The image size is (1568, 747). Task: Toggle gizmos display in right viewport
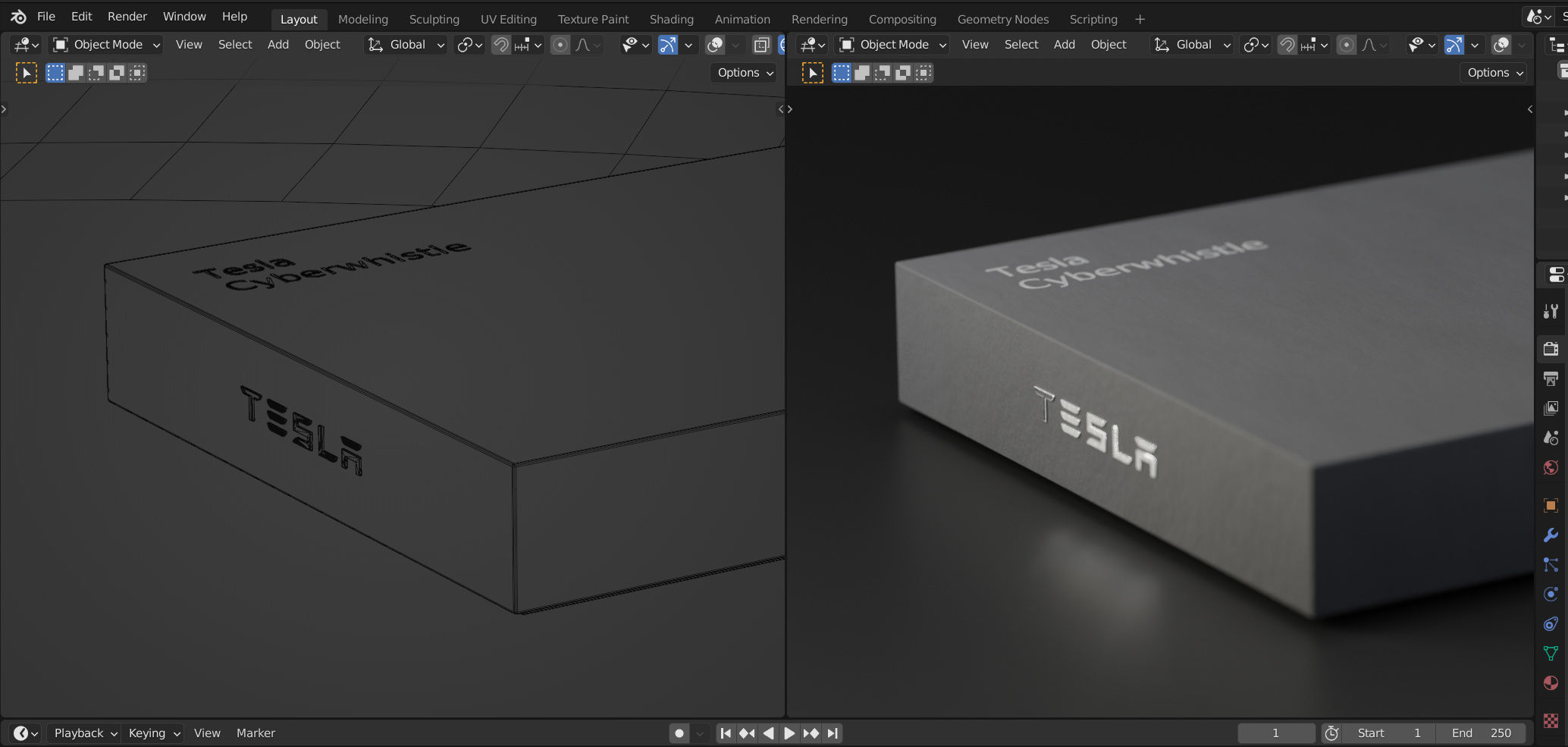point(1454,45)
